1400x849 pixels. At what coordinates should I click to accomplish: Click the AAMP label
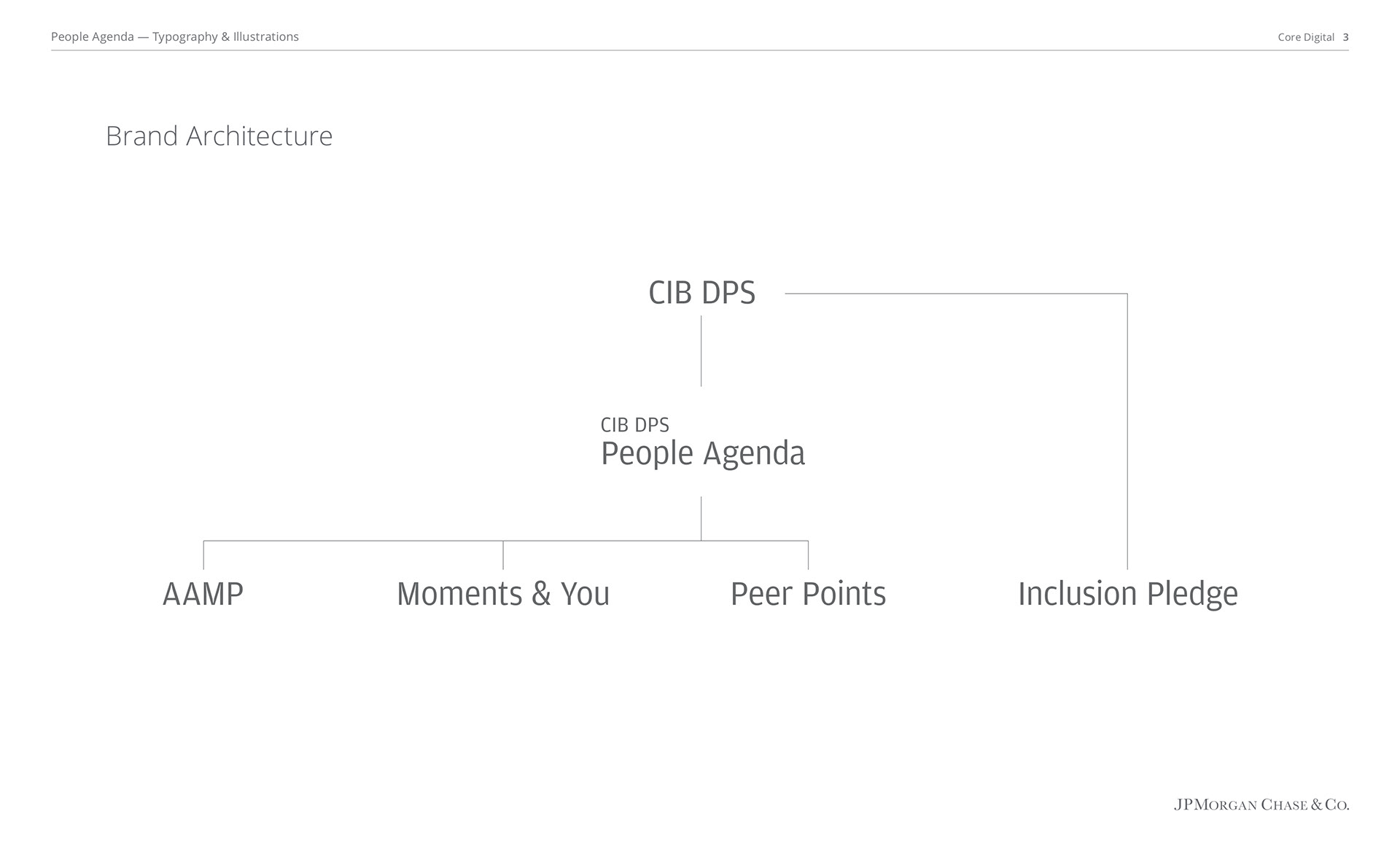tap(203, 594)
